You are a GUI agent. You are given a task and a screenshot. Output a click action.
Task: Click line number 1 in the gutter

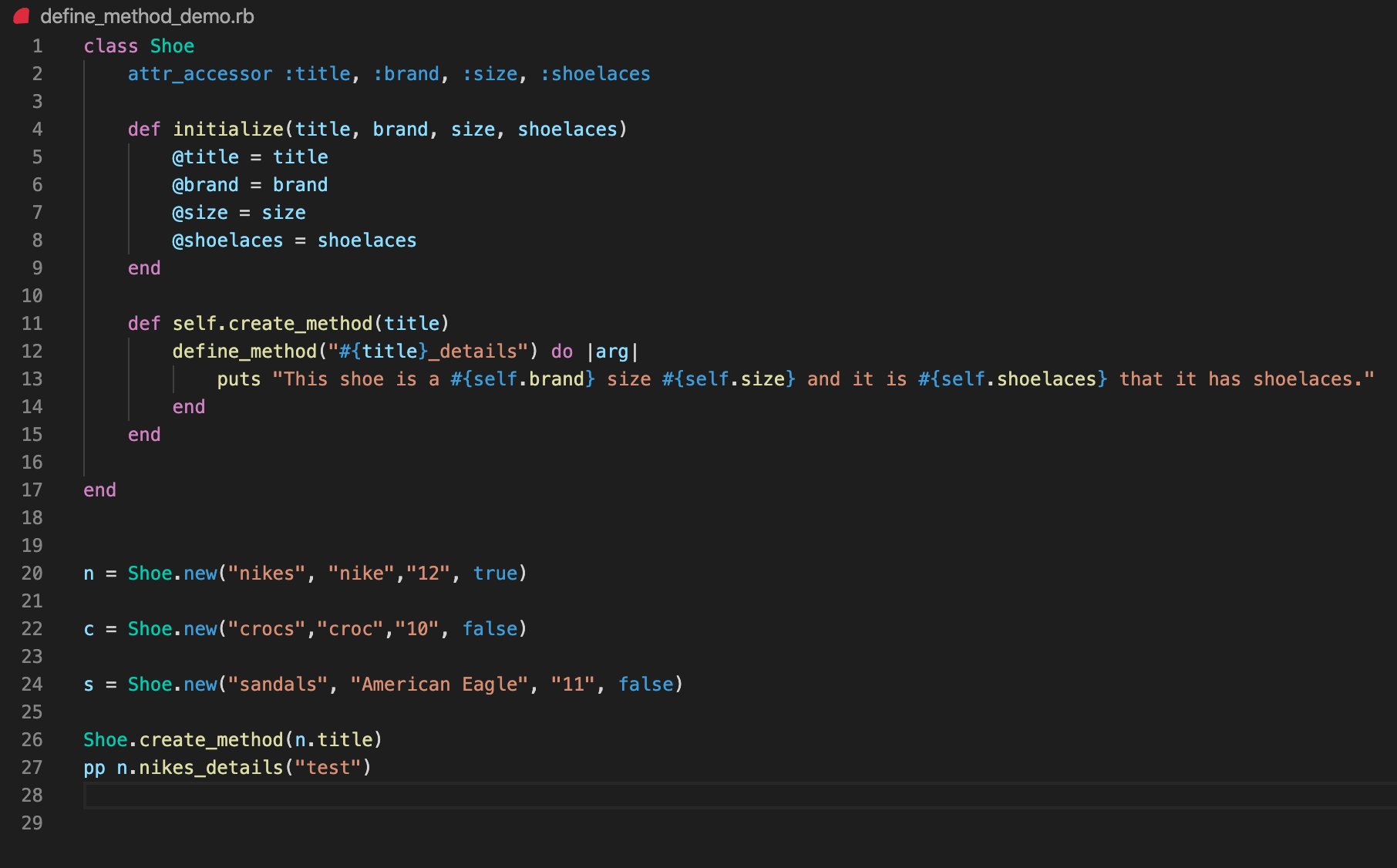click(x=36, y=45)
